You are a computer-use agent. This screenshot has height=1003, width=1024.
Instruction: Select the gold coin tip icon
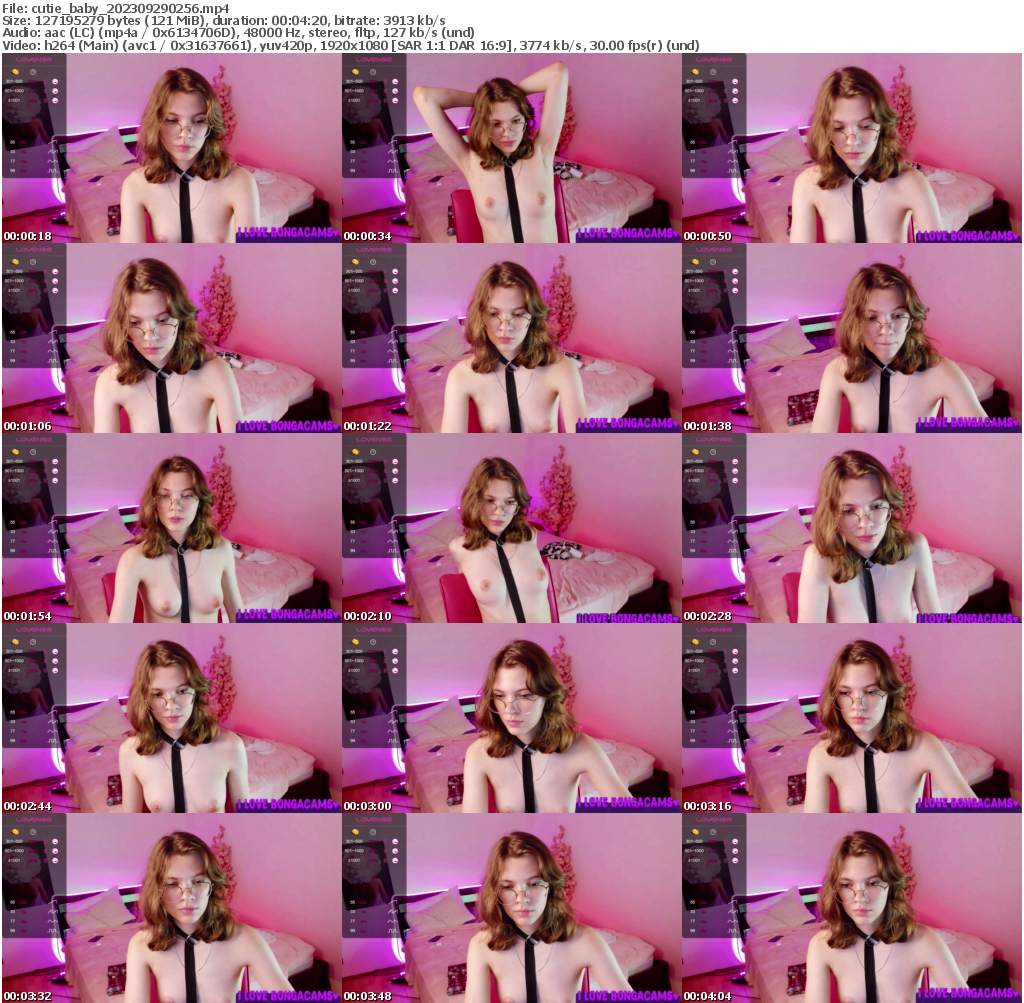point(15,72)
